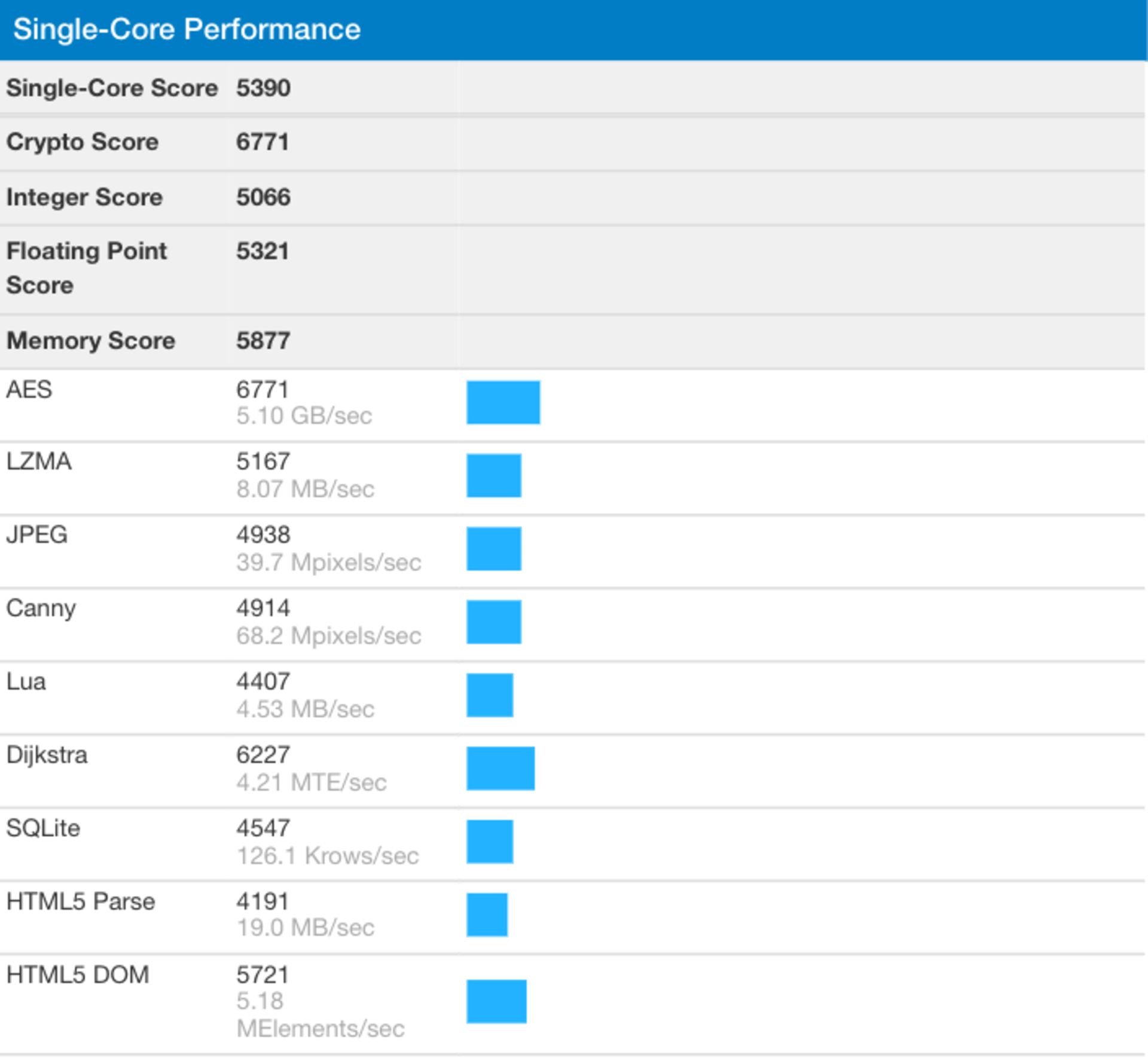
Task: Click the Integer Score value 5066
Action: pyautogui.click(x=262, y=197)
